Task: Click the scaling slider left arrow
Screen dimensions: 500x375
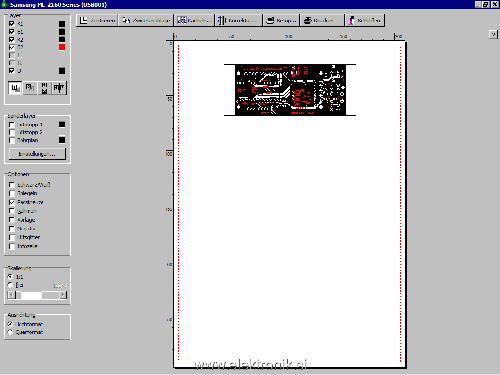Action: (12, 295)
